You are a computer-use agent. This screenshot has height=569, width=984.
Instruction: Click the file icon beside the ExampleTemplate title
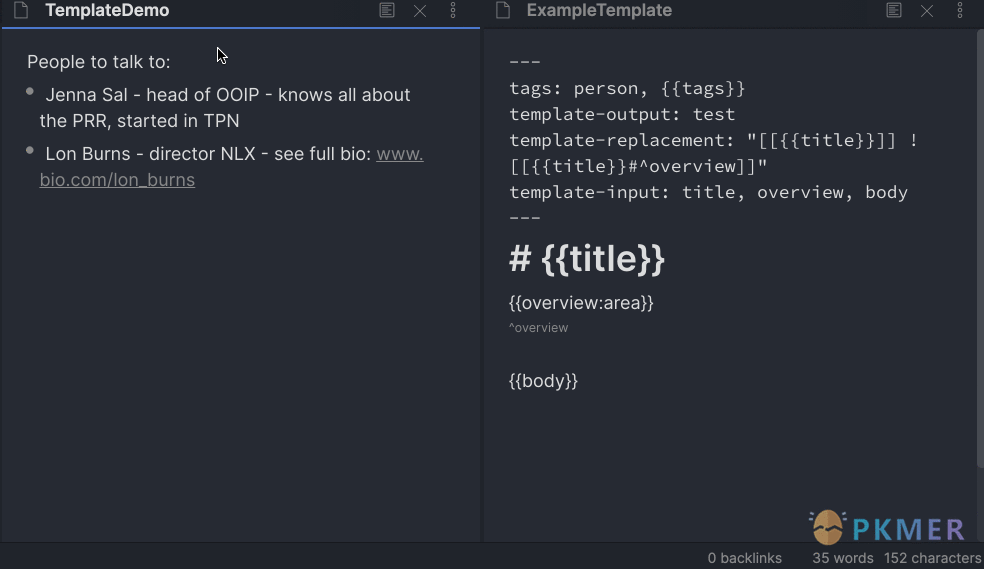pos(504,11)
